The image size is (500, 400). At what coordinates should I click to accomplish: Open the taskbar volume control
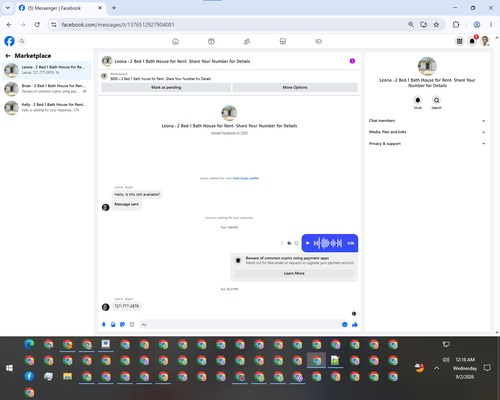point(446,360)
